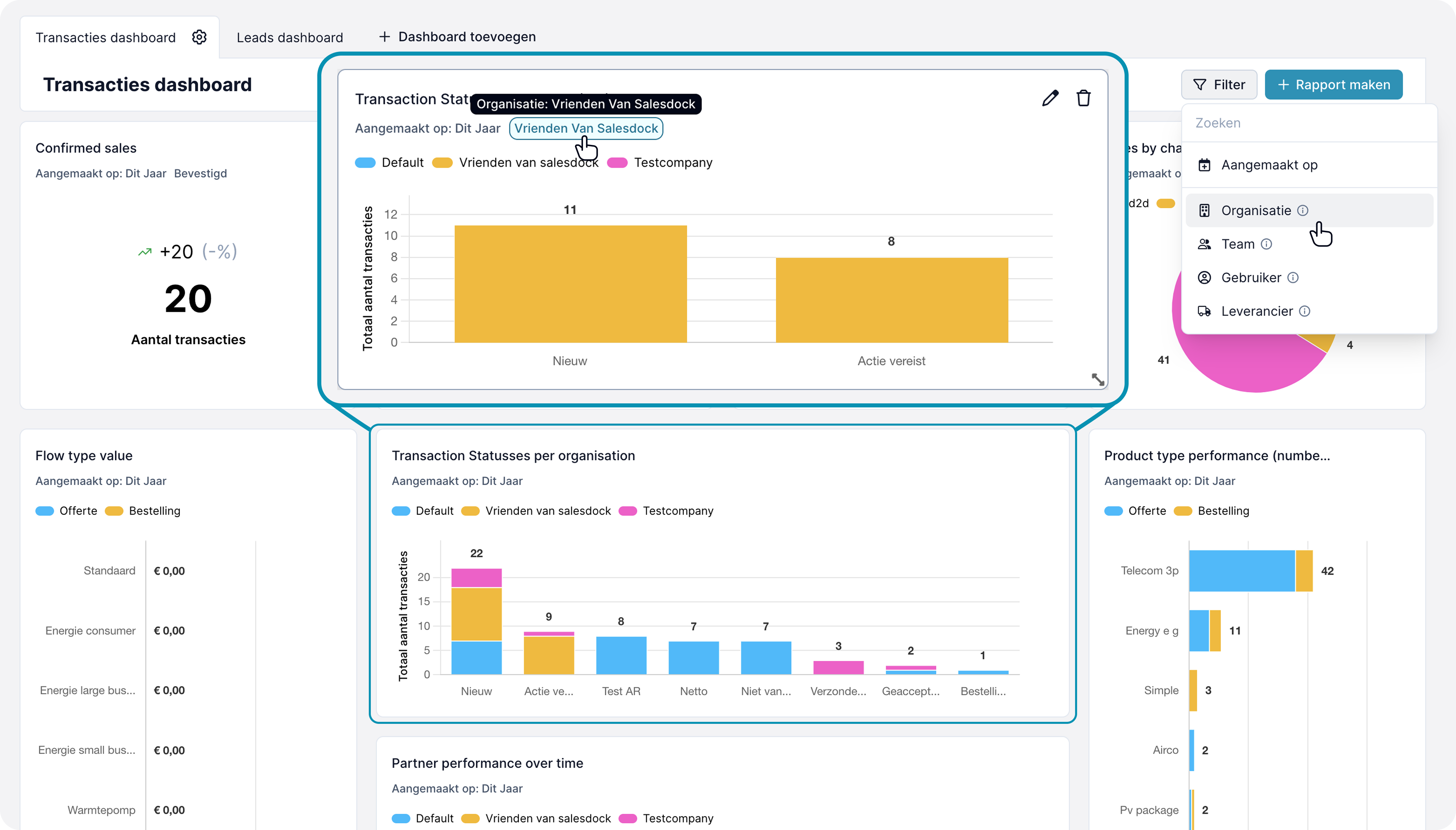The image size is (1456, 830).
Task: Click info icon next to Leverancier
Action: (x=1304, y=311)
